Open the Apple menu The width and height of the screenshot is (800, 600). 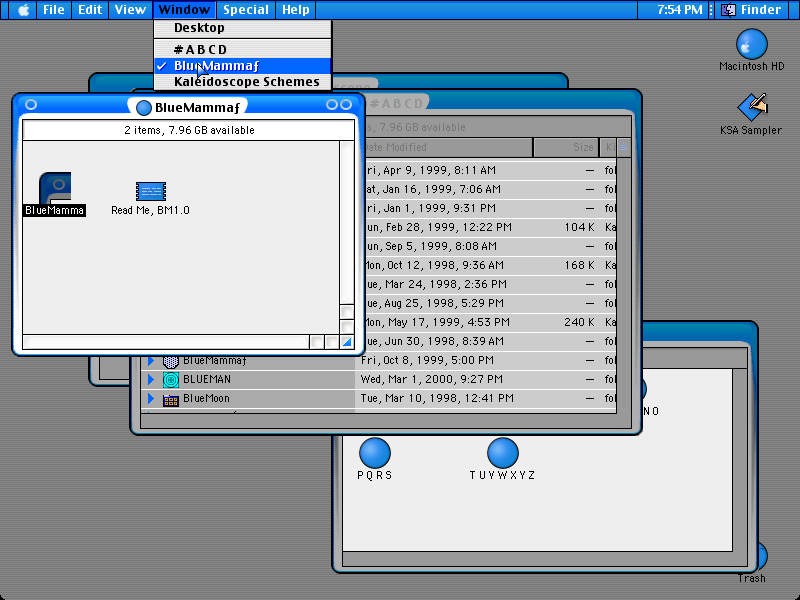pyautogui.click(x=23, y=10)
